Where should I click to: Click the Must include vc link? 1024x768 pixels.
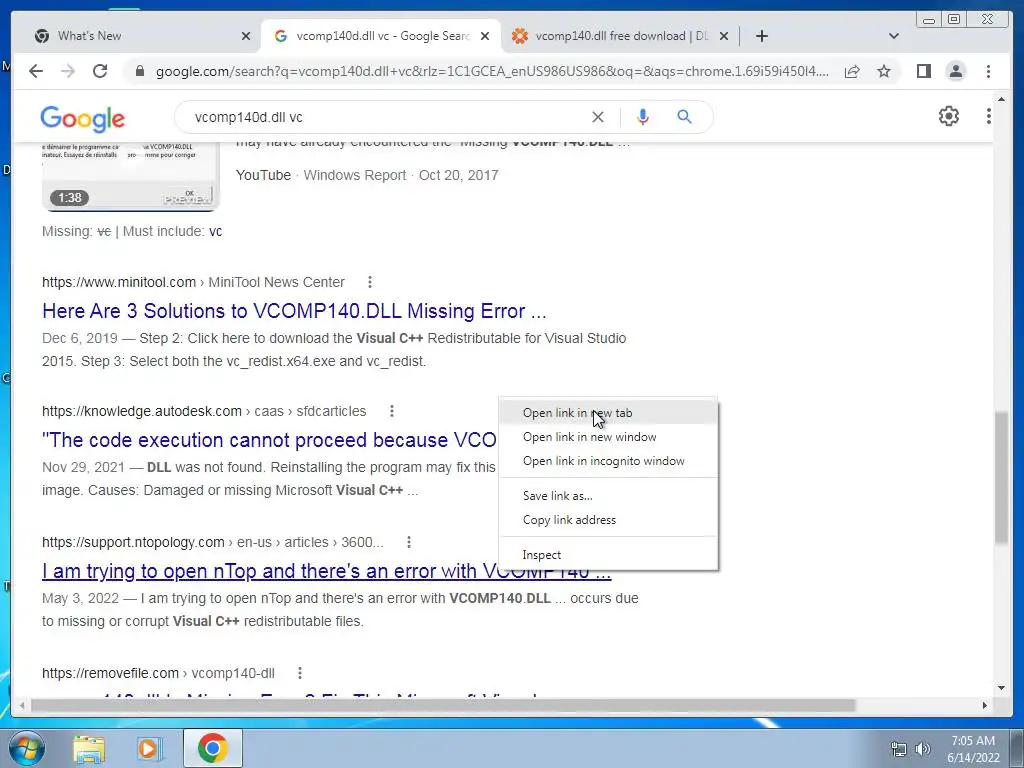pos(216,231)
